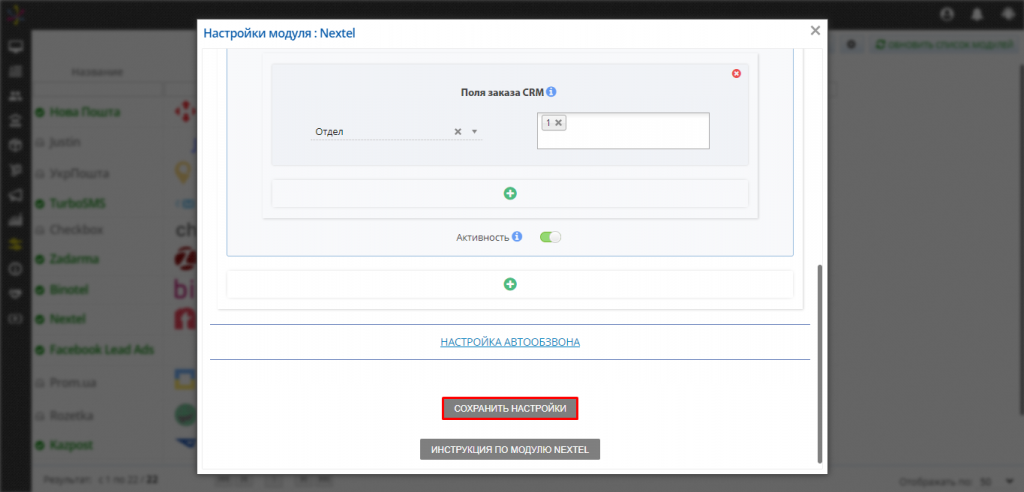The width and height of the screenshot is (1024, 492).
Task: Remove the CRM order fields block via red icon
Action: [x=737, y=73]
